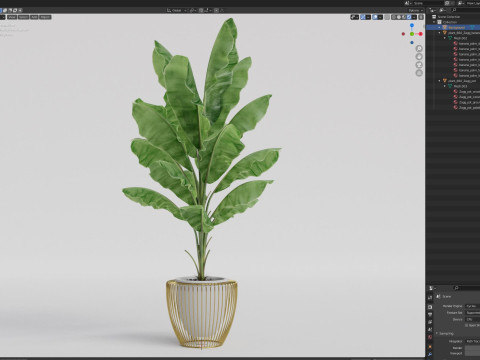Image resolution: width=480 pixels, height=360 pixels.
Task: Click the intersect selection mode icon
Action: click(x=20, y=10)
